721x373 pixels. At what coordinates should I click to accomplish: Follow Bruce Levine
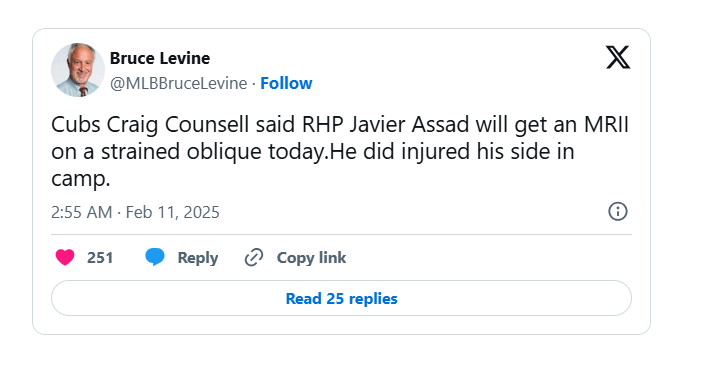click(286, 83)
